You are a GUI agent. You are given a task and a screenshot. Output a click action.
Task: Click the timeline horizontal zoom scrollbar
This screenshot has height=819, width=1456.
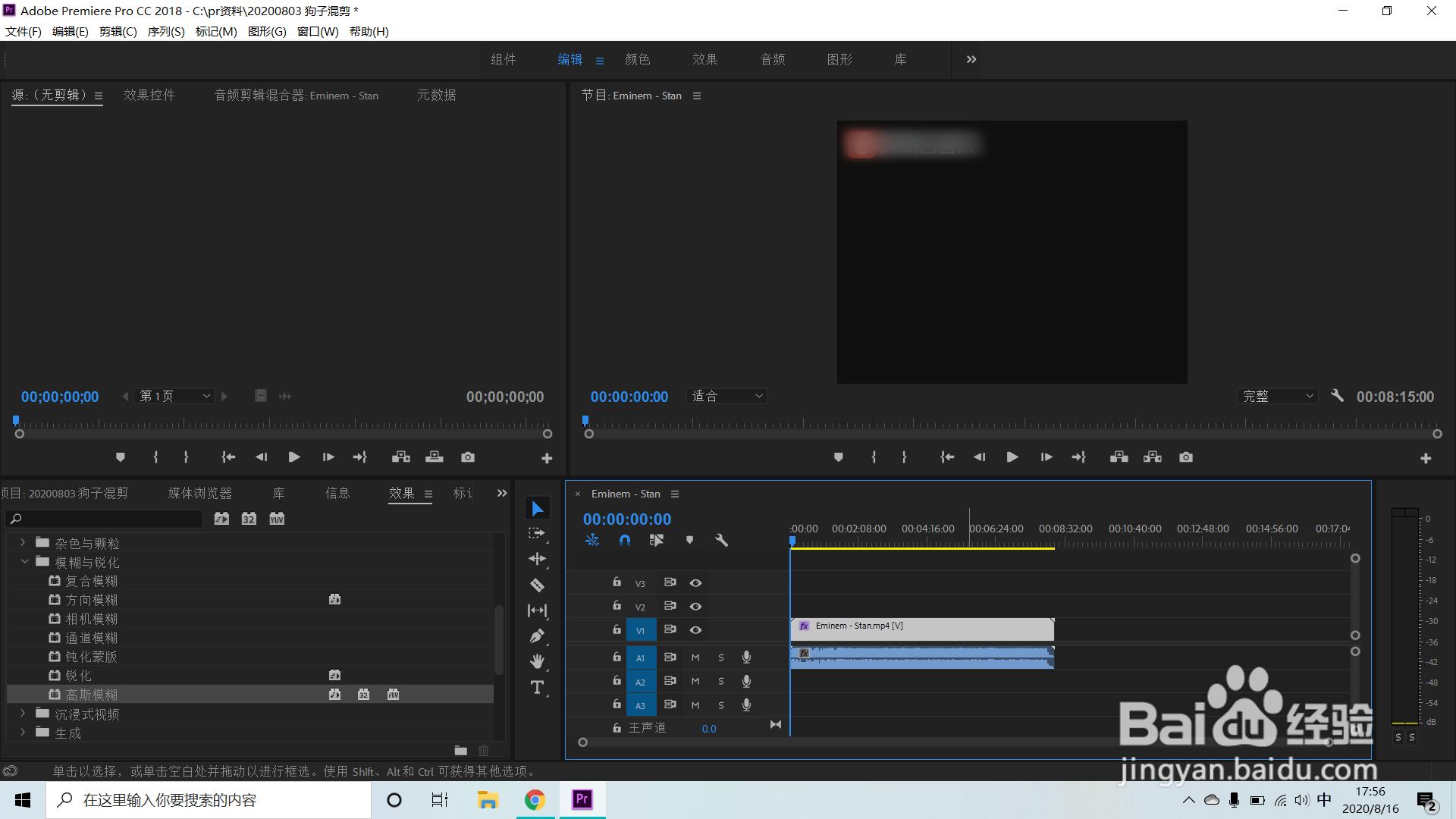955,742
